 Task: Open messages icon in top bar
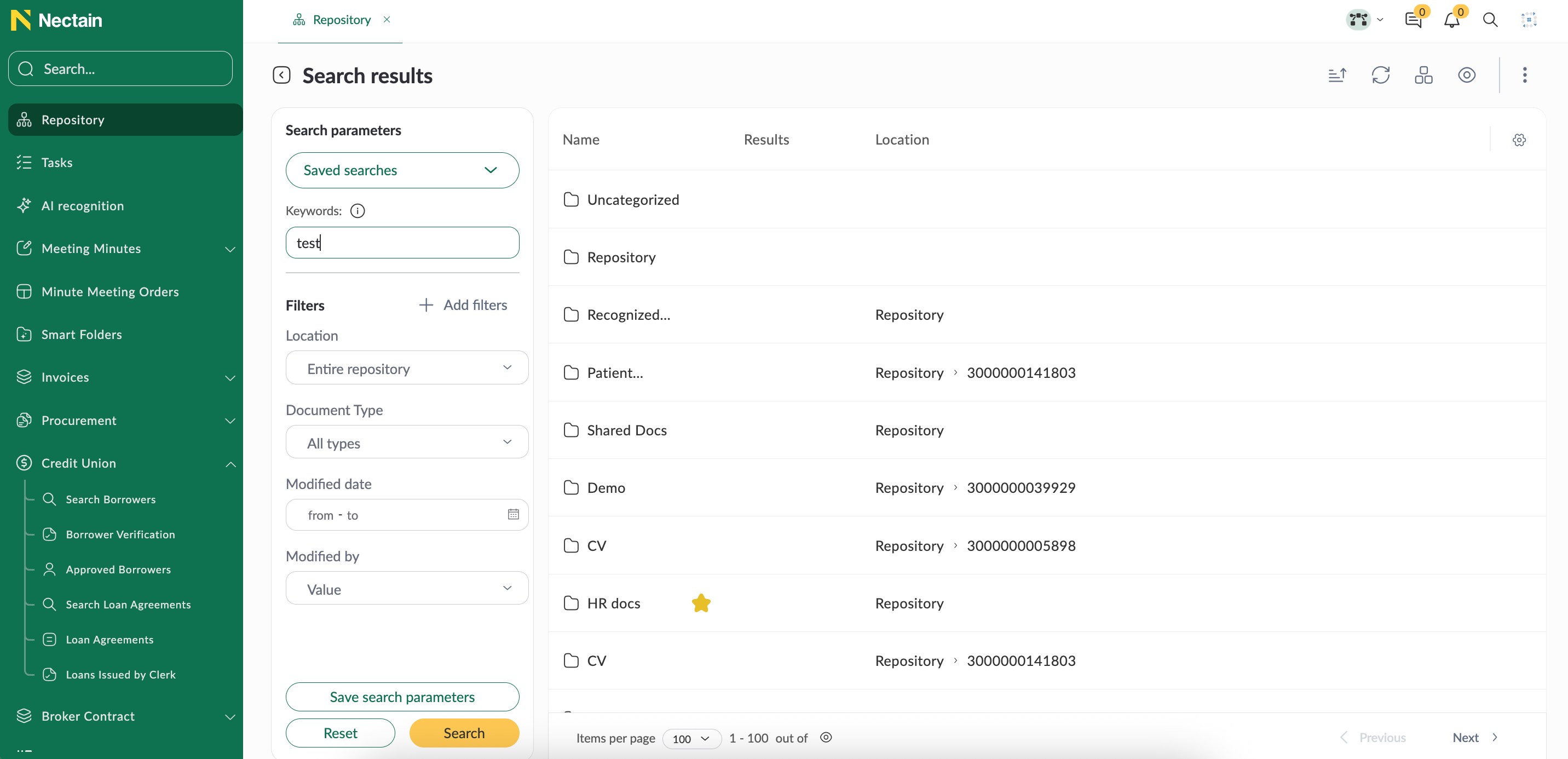click(1414, 20)
